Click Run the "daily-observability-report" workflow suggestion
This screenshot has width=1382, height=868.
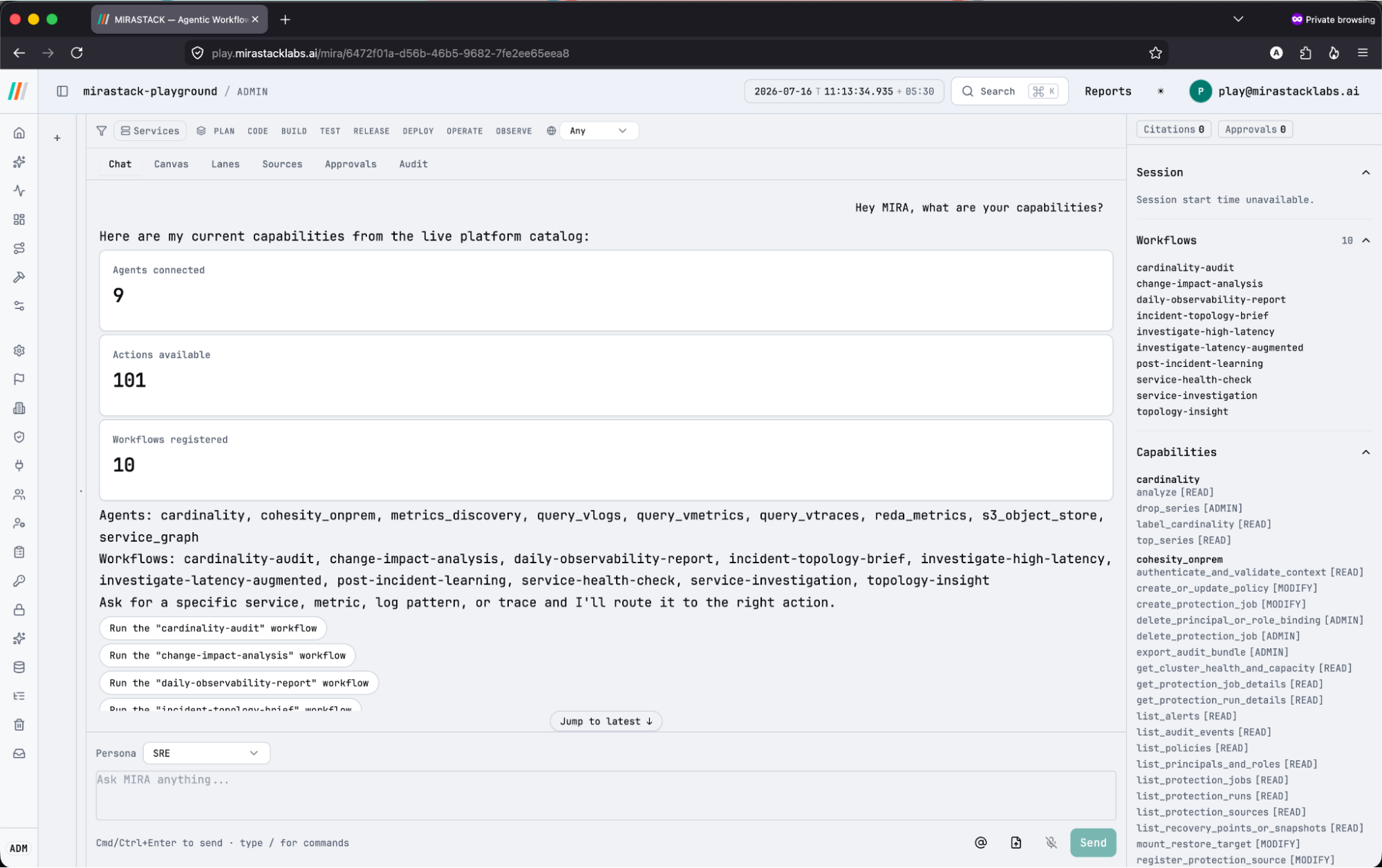239,683
